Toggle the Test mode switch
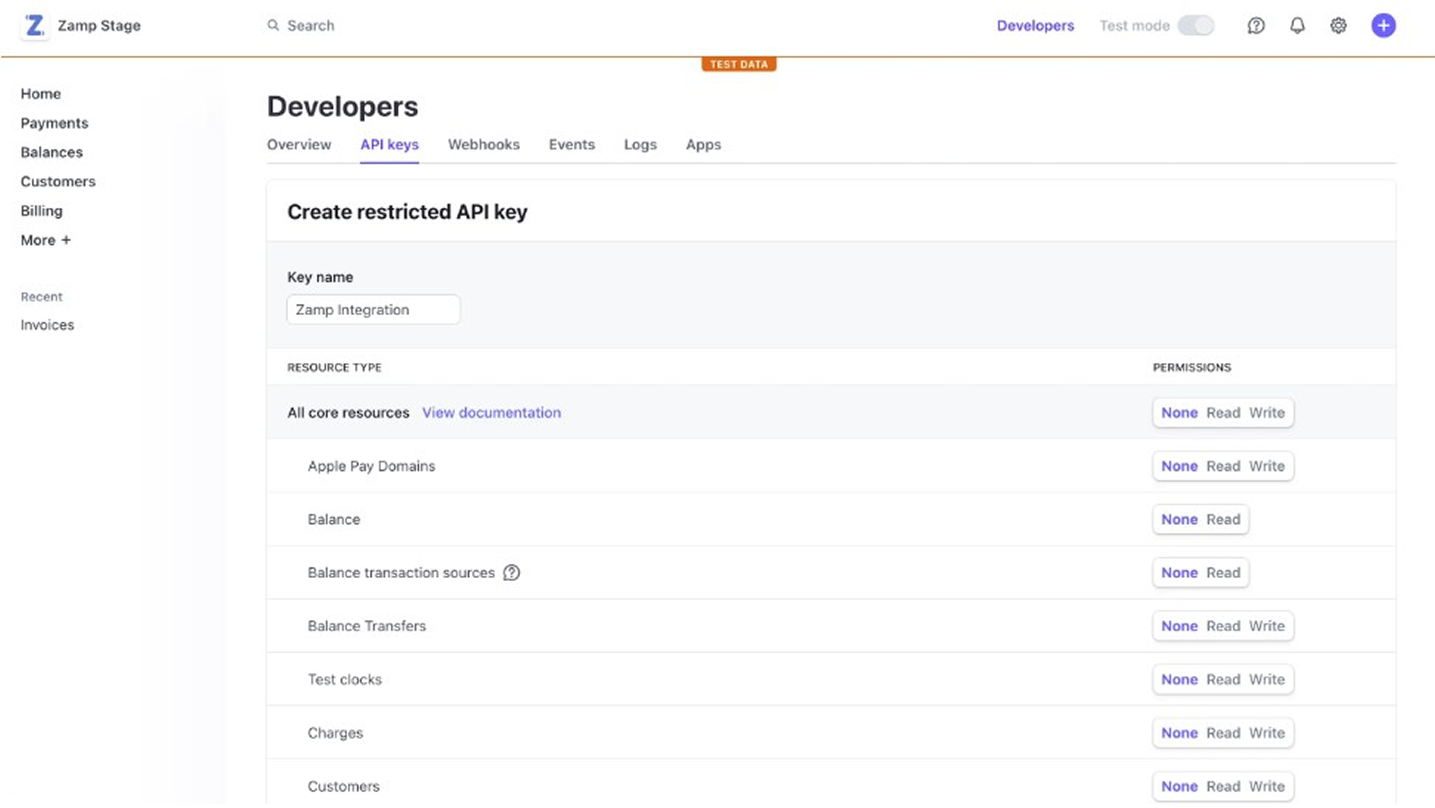The width and height of the screenshot is (1435, 808). point(1195,26)
